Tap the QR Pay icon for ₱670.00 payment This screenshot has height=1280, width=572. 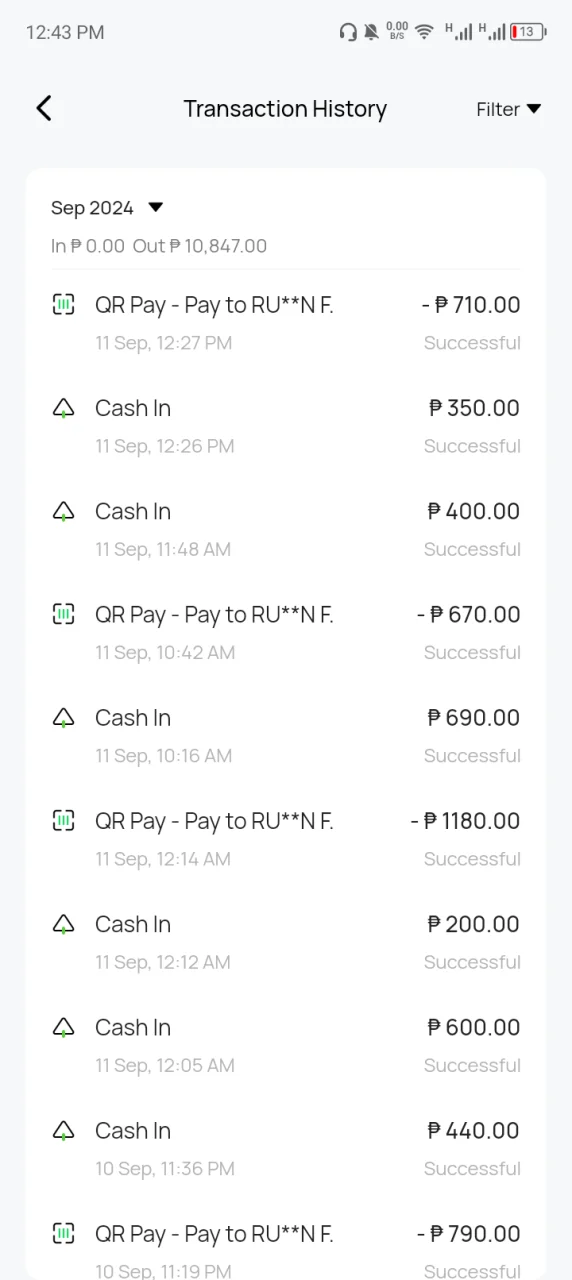(x=63, y=614)
